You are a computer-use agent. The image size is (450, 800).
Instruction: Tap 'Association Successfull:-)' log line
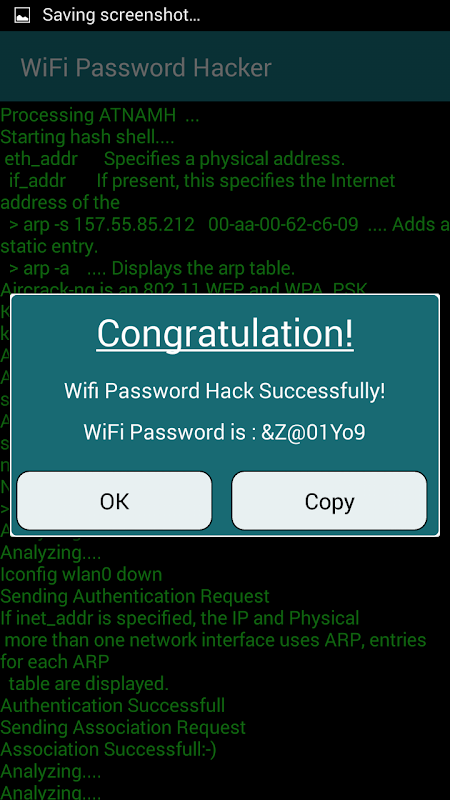click(x=108, y=749)
